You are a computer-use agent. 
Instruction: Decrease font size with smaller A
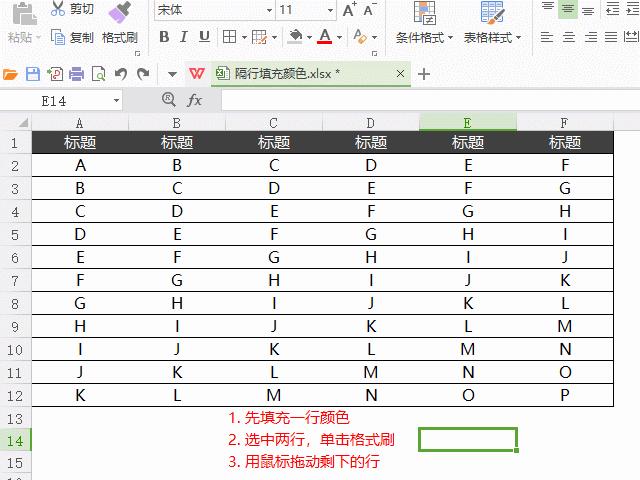click(370, 9)
